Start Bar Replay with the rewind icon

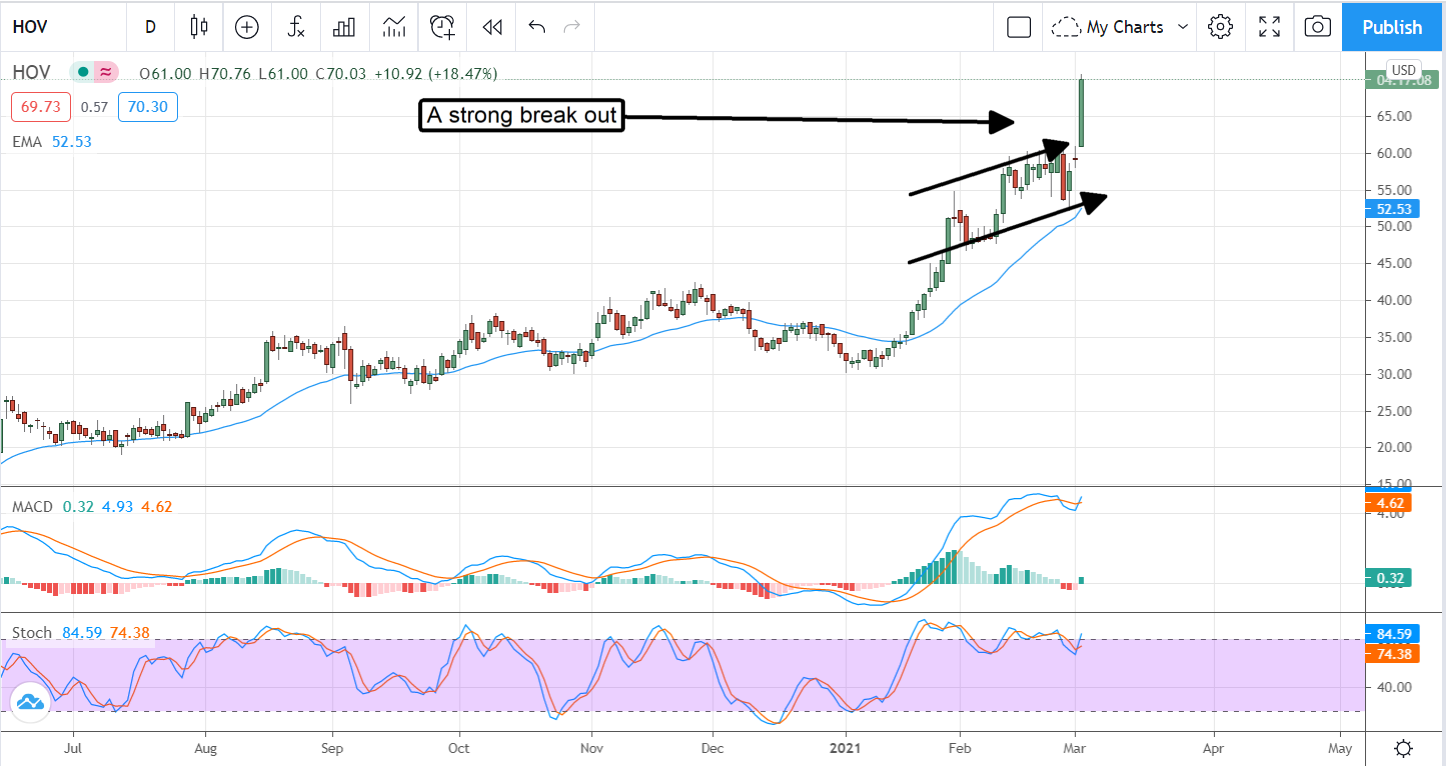tap(491, 27)
